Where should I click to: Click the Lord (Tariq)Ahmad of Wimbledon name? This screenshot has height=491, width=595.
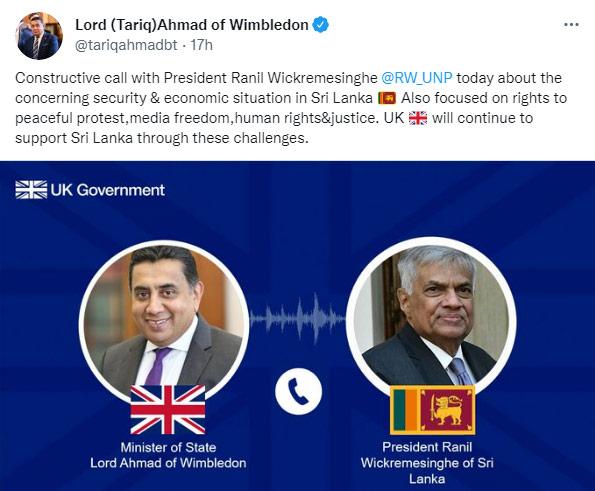tap(192, 25)
